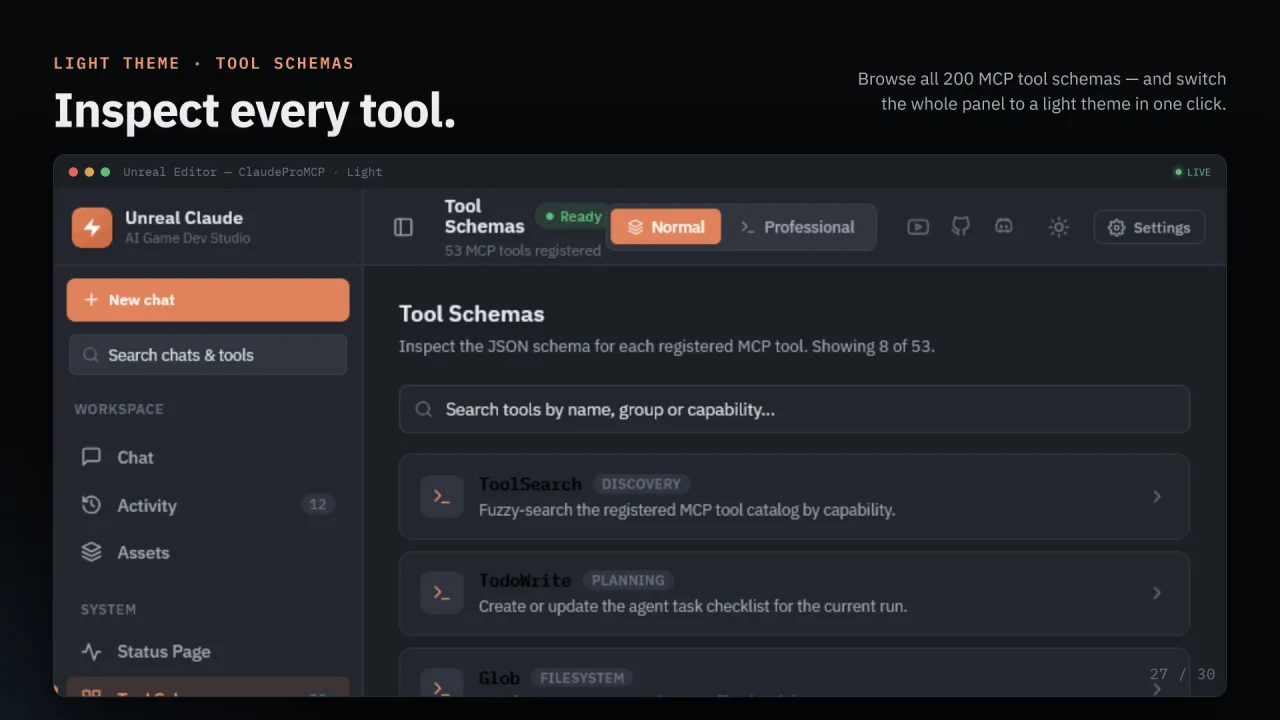Click the TodoWrite tool name
Screen dimensions: 1280x720
pyautogui.click(x=525, y=580)
